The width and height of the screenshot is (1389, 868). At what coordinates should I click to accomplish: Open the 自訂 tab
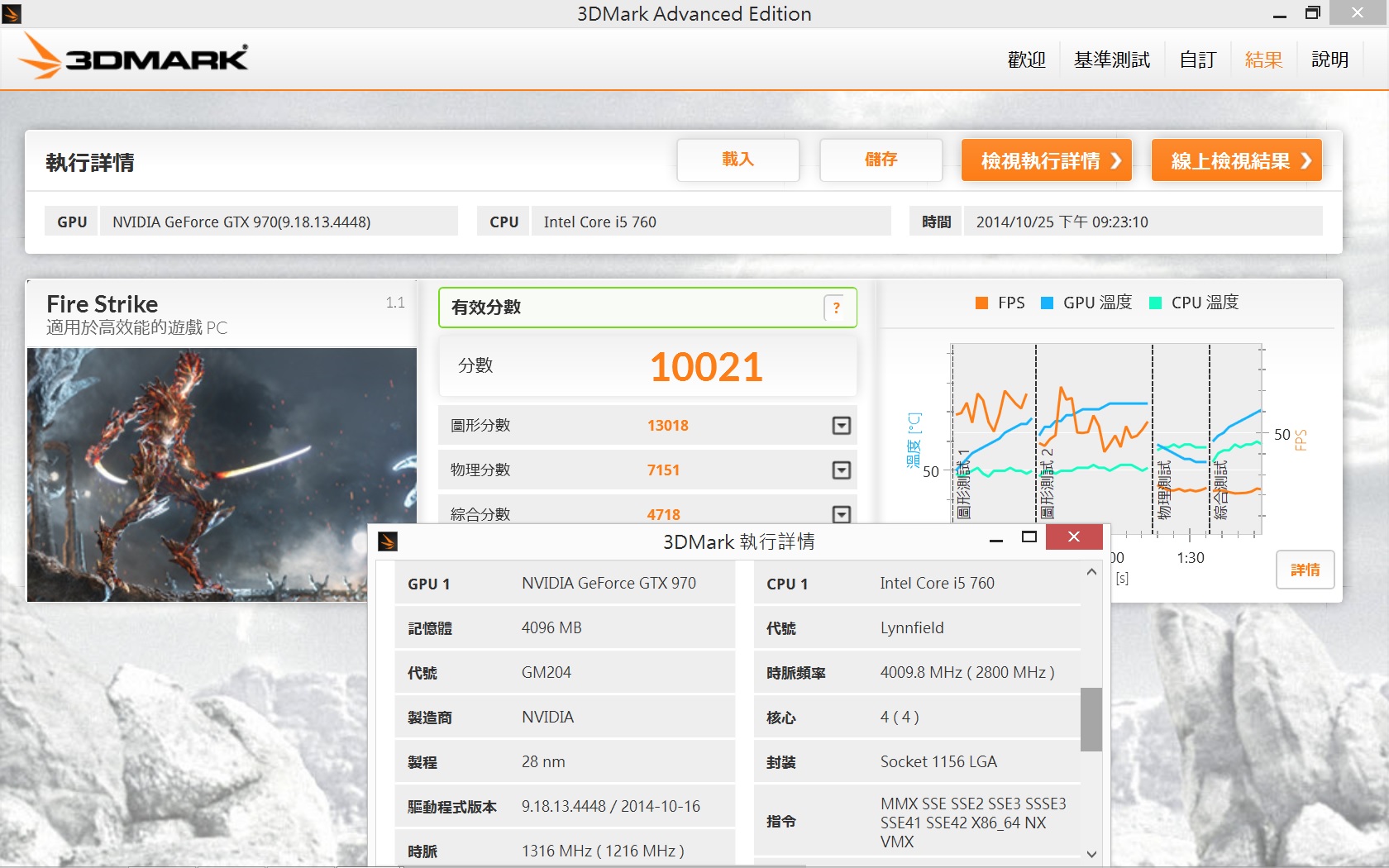pos(1198,60)
